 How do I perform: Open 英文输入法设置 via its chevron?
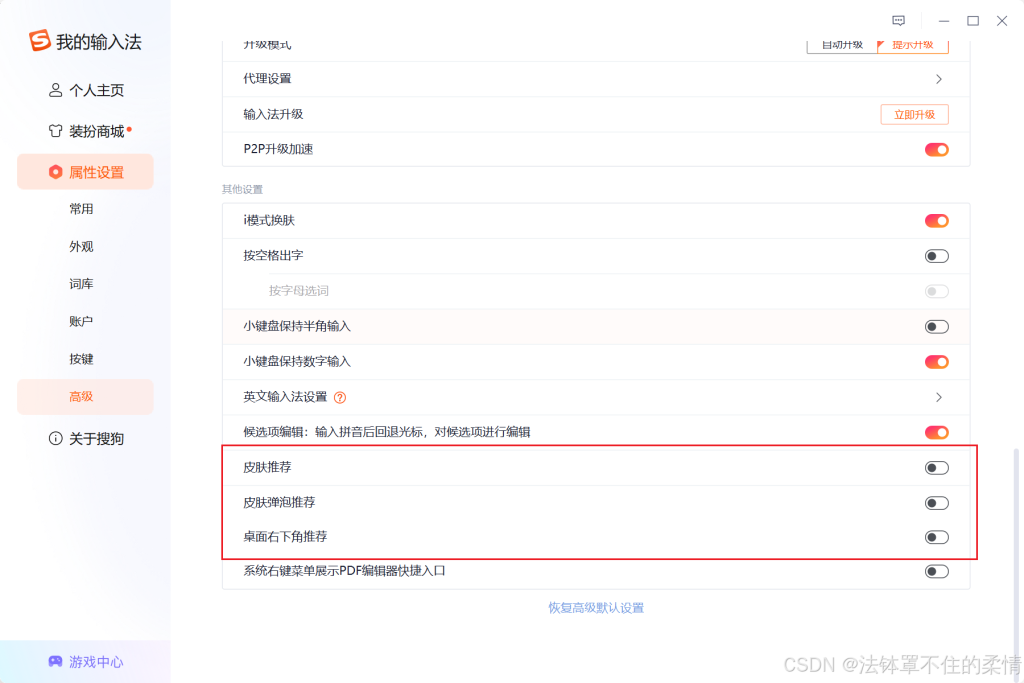click(x=938, y=397)
